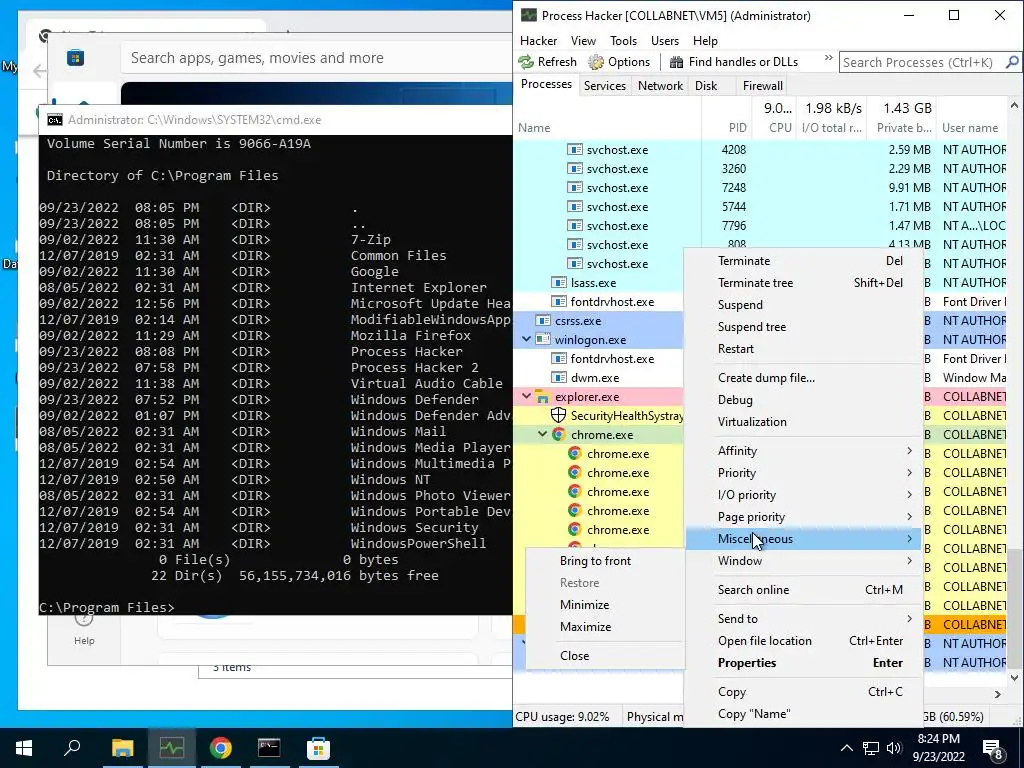Choose Terminate tree in context menu
Viewport: 1024px width, 768px height.
(x=804, y=283)
